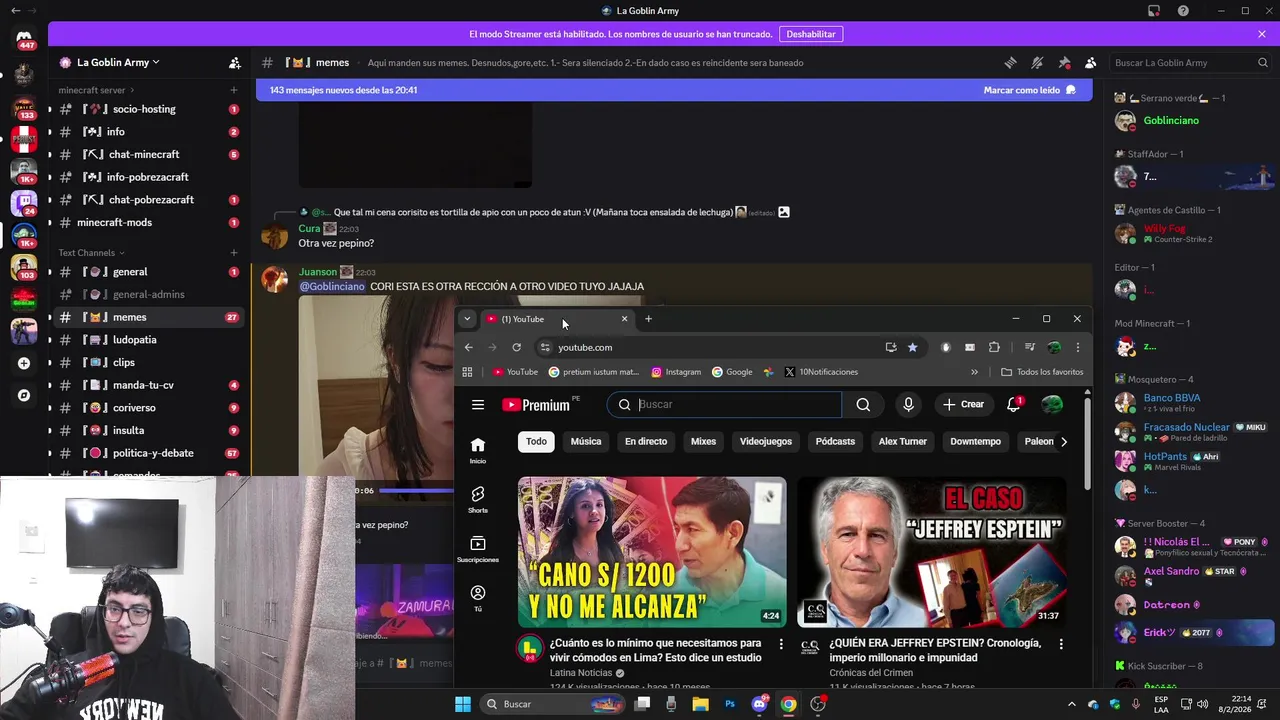Open Chrome profile avatar in toolbar
This screenshot has width=1280, height=720.
pos(1054,347)
